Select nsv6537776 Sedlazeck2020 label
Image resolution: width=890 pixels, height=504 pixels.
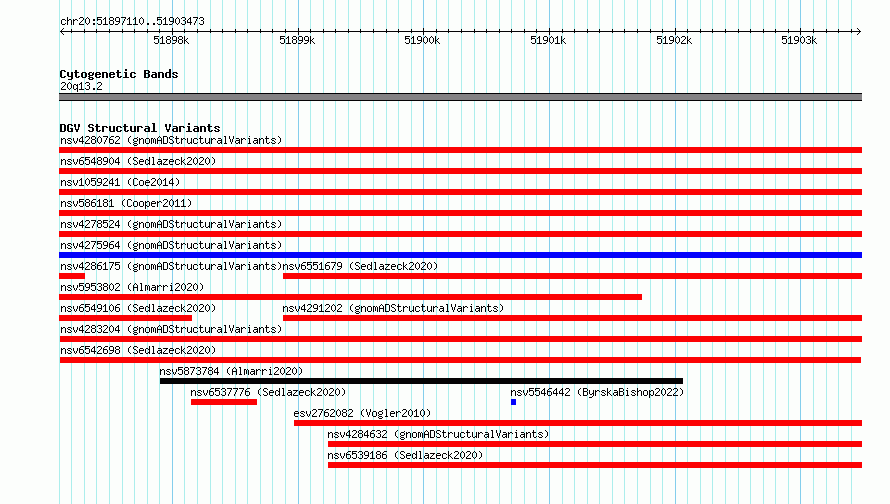point(268,392)
